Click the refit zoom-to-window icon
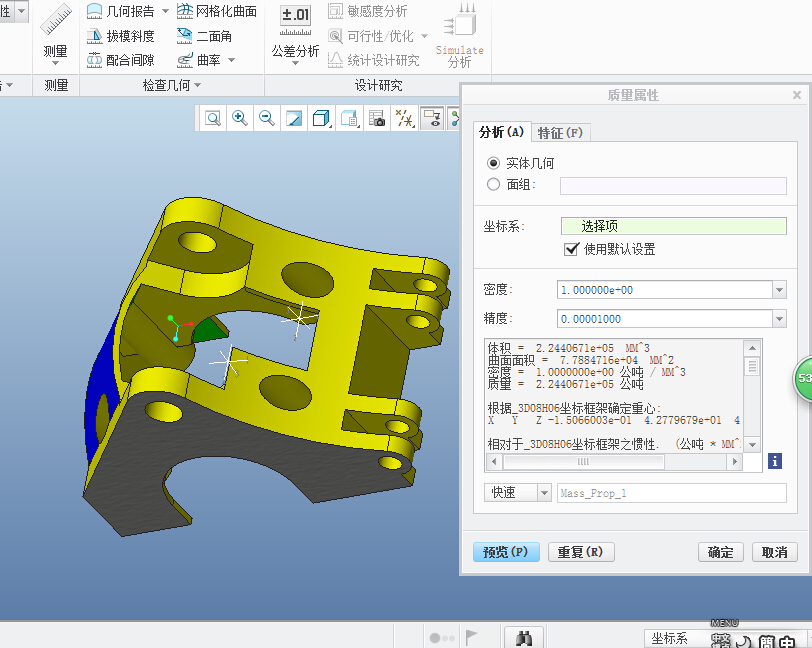The width and height of the screenshot is (812, 648). [x=213, y=118]
